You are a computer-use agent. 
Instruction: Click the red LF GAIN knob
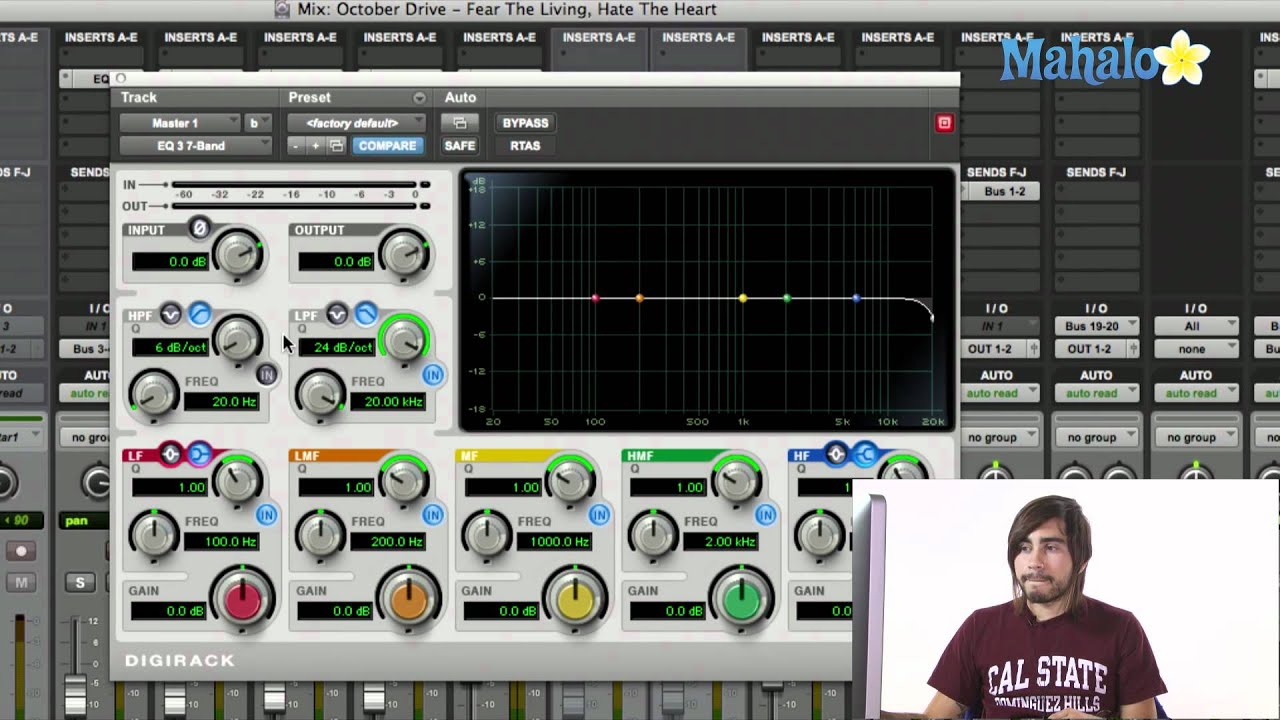point(243,599)
